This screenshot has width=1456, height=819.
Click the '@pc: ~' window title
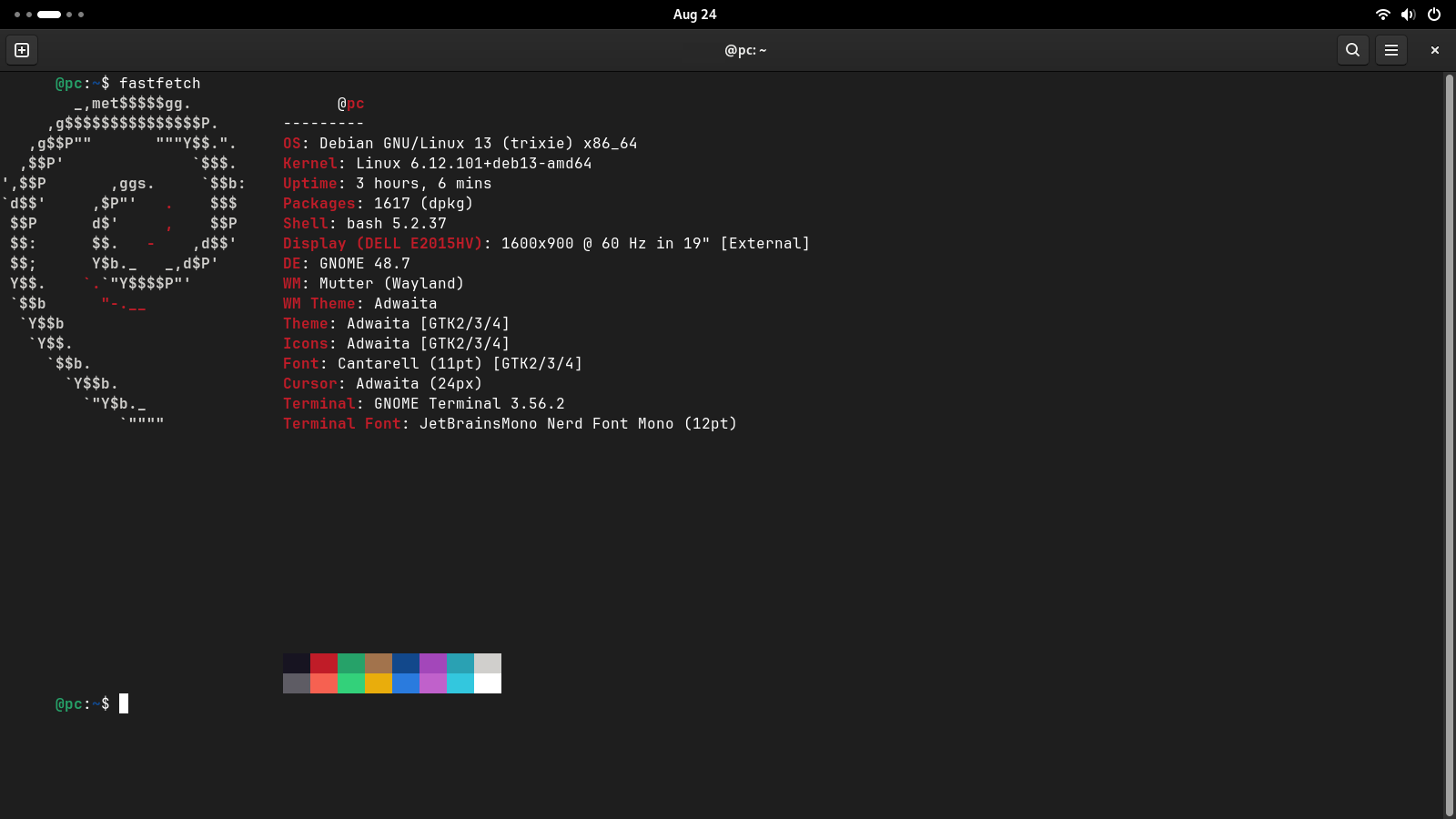[x=745, y=50]
